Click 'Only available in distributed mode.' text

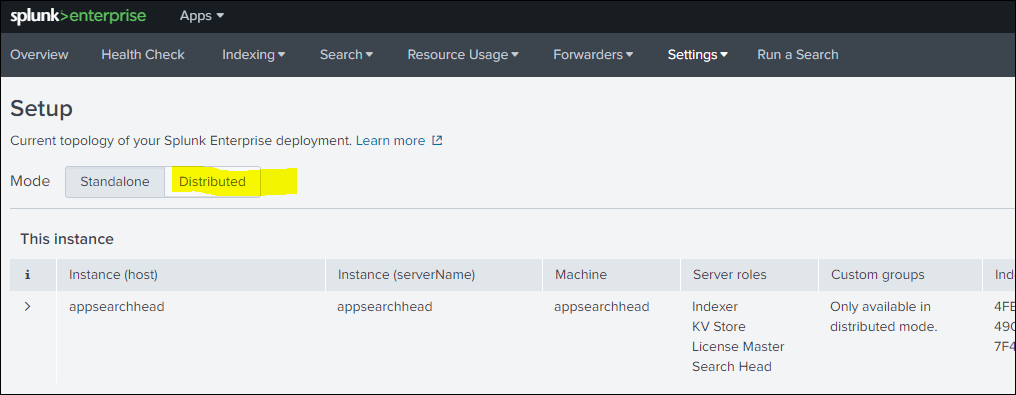[884, 317]
